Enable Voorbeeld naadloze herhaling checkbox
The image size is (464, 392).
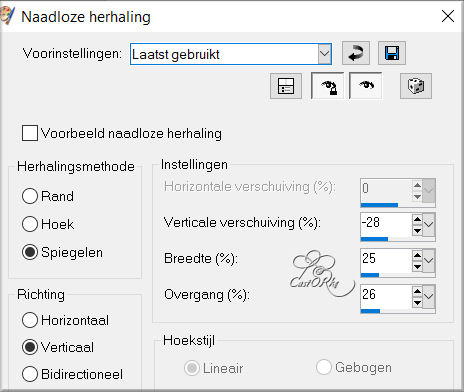click(x=30, y=133)
